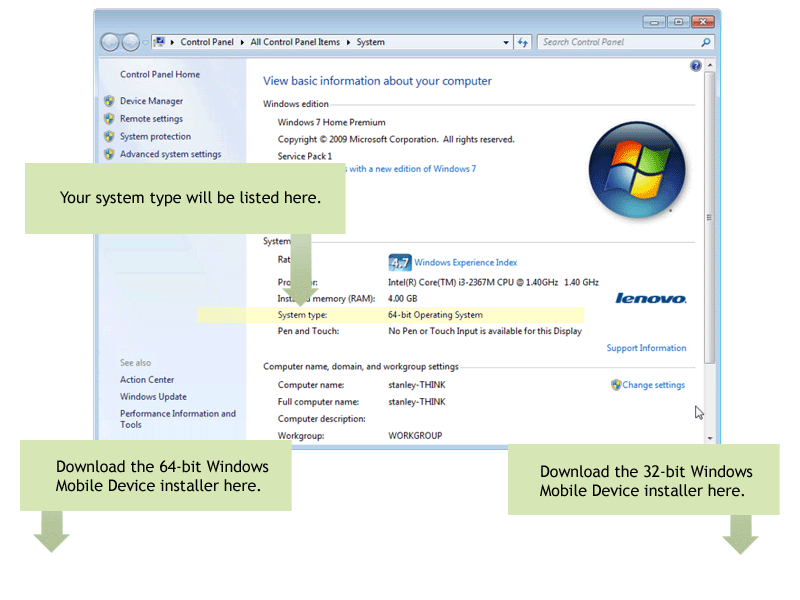This screenshot has width=800, height=600.
Task: Open the blue Help question mark
Action: tap(695, 66)
